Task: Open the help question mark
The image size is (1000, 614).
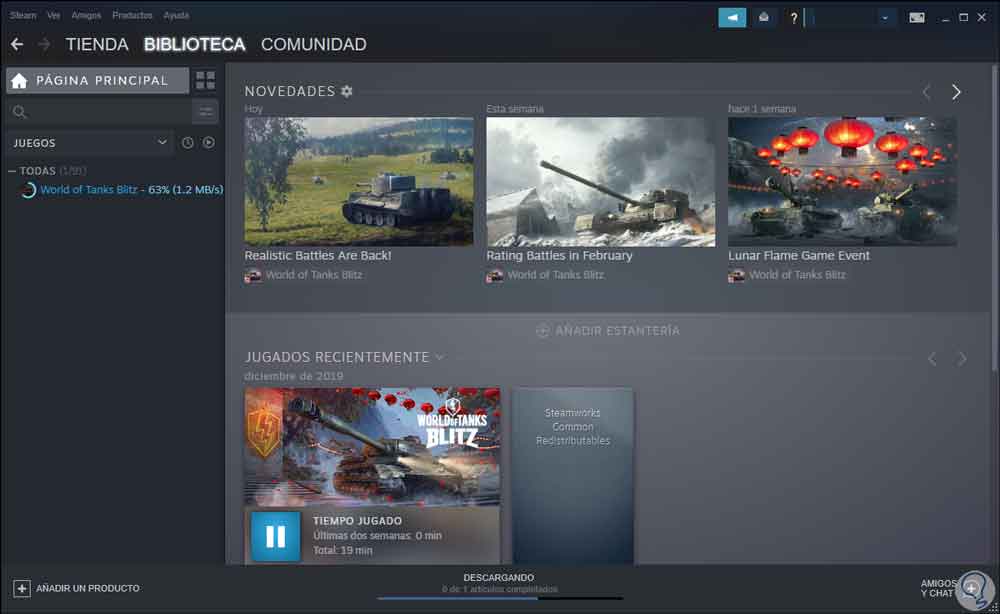Action: pos(793,18)
